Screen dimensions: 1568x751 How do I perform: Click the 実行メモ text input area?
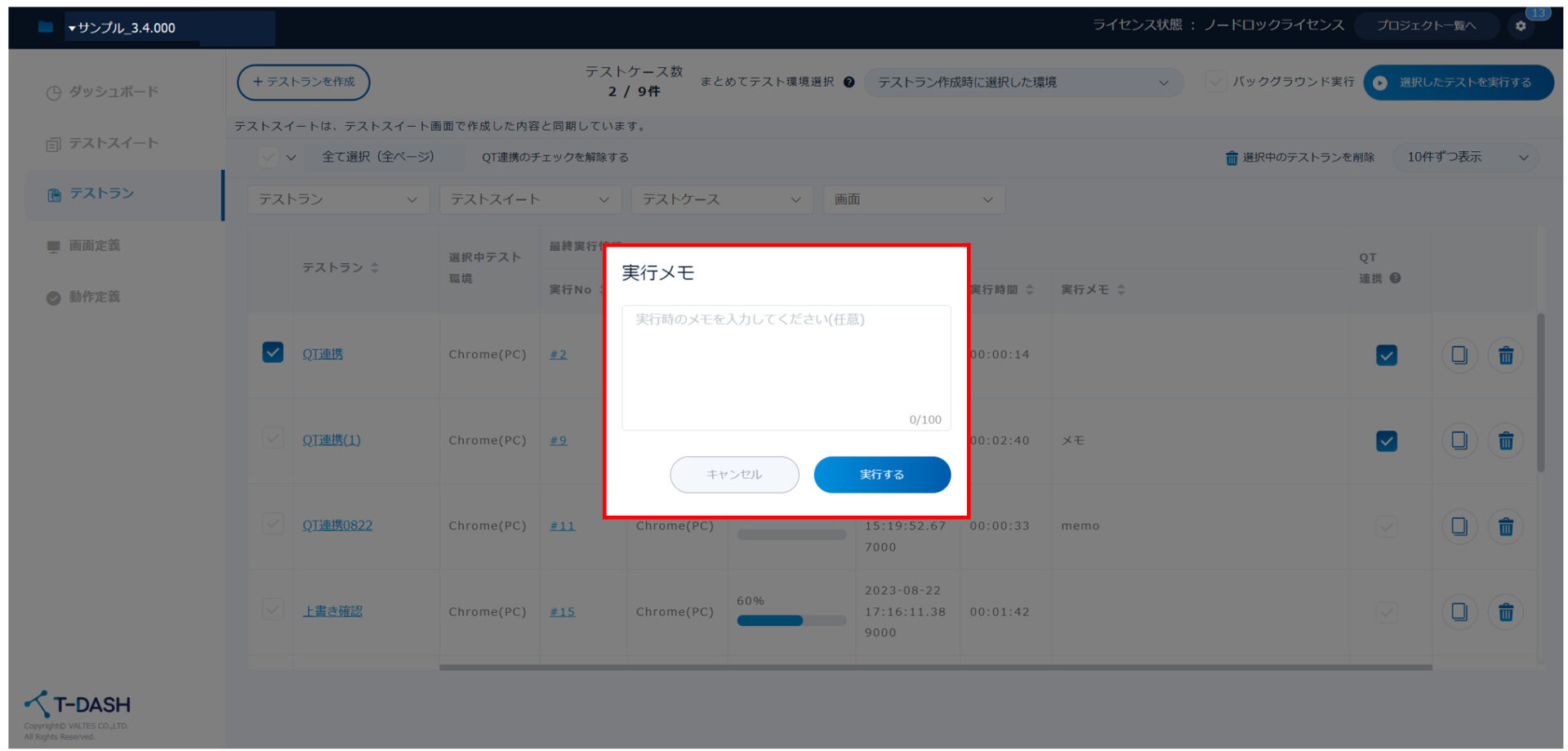786,366
